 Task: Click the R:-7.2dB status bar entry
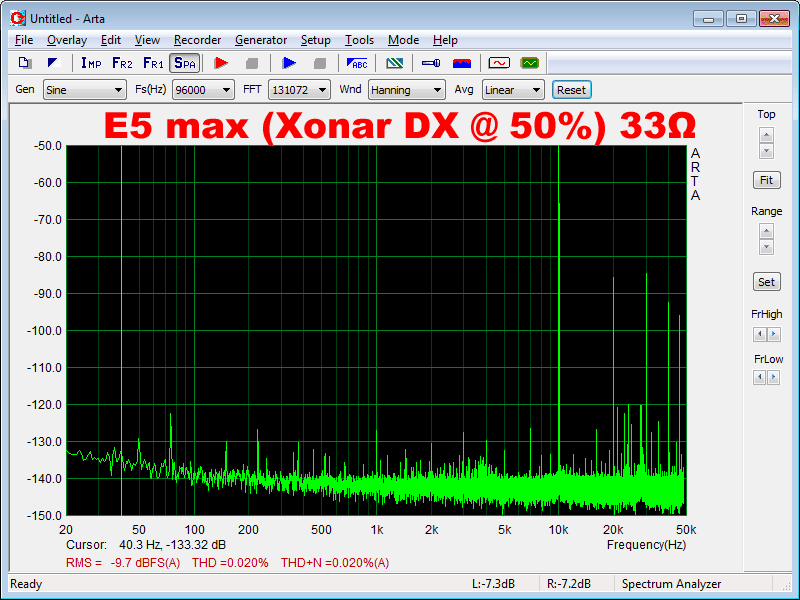569,584
